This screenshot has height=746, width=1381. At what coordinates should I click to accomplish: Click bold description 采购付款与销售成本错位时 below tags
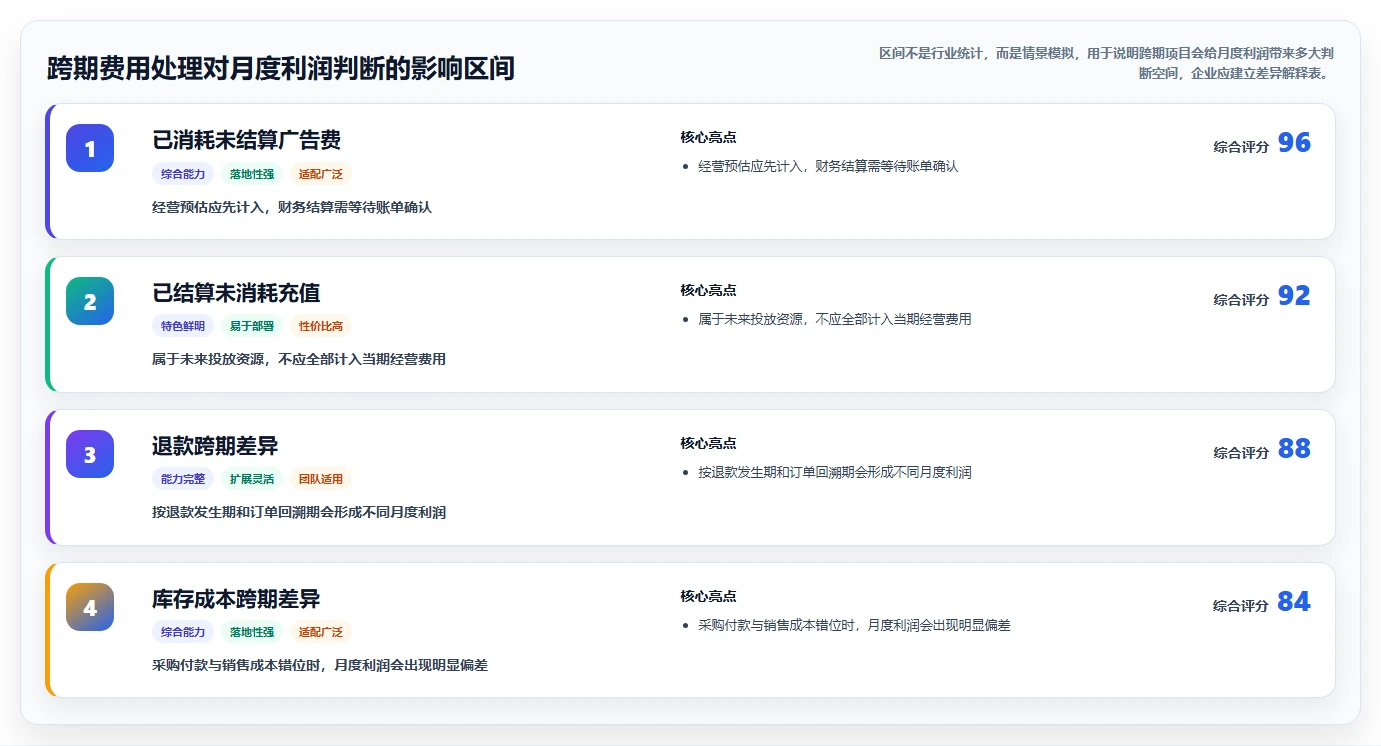coord(320,665)
